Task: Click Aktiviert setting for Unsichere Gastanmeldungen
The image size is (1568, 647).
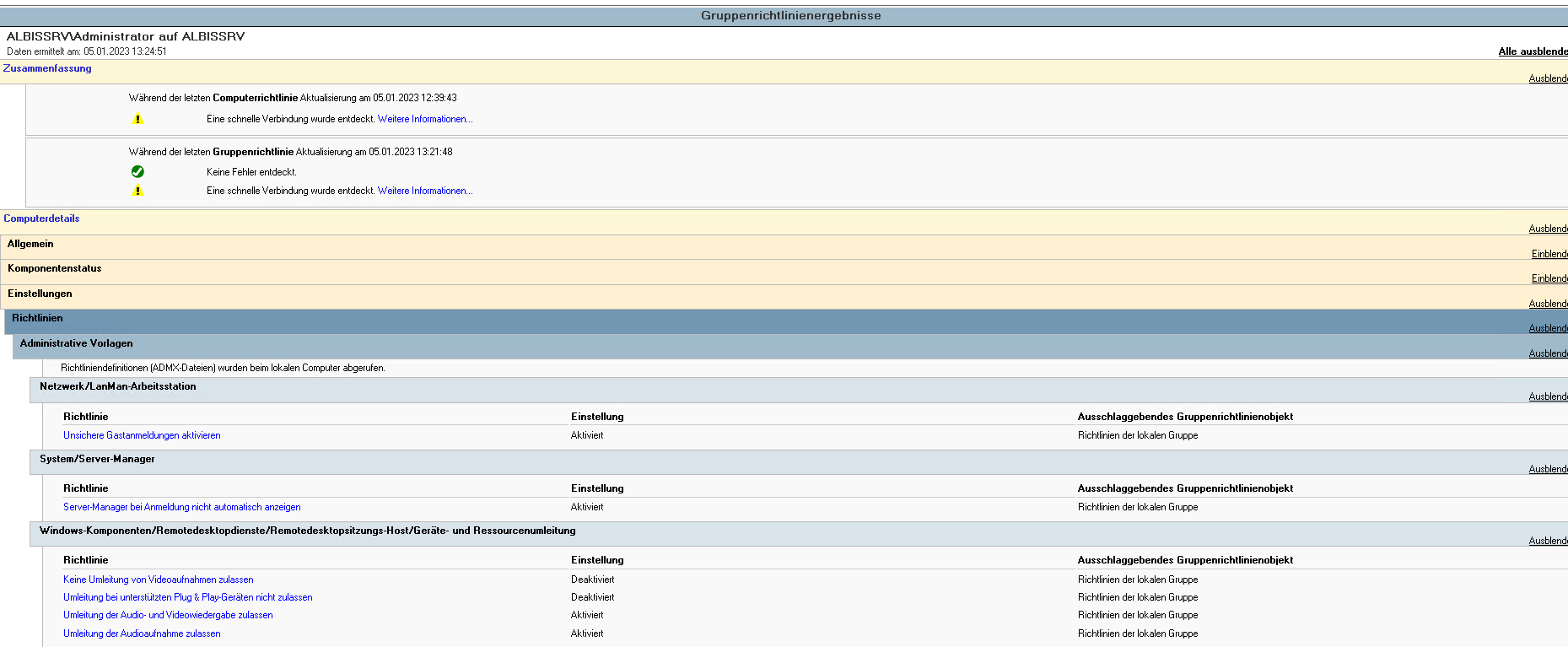Action: pyautogui.click(x=587, y=435)
